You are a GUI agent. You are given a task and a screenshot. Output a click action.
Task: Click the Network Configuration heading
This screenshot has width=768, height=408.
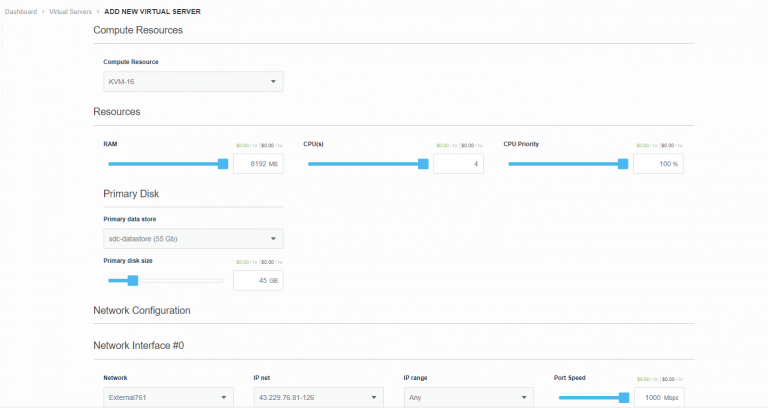(x=142, y=311)
